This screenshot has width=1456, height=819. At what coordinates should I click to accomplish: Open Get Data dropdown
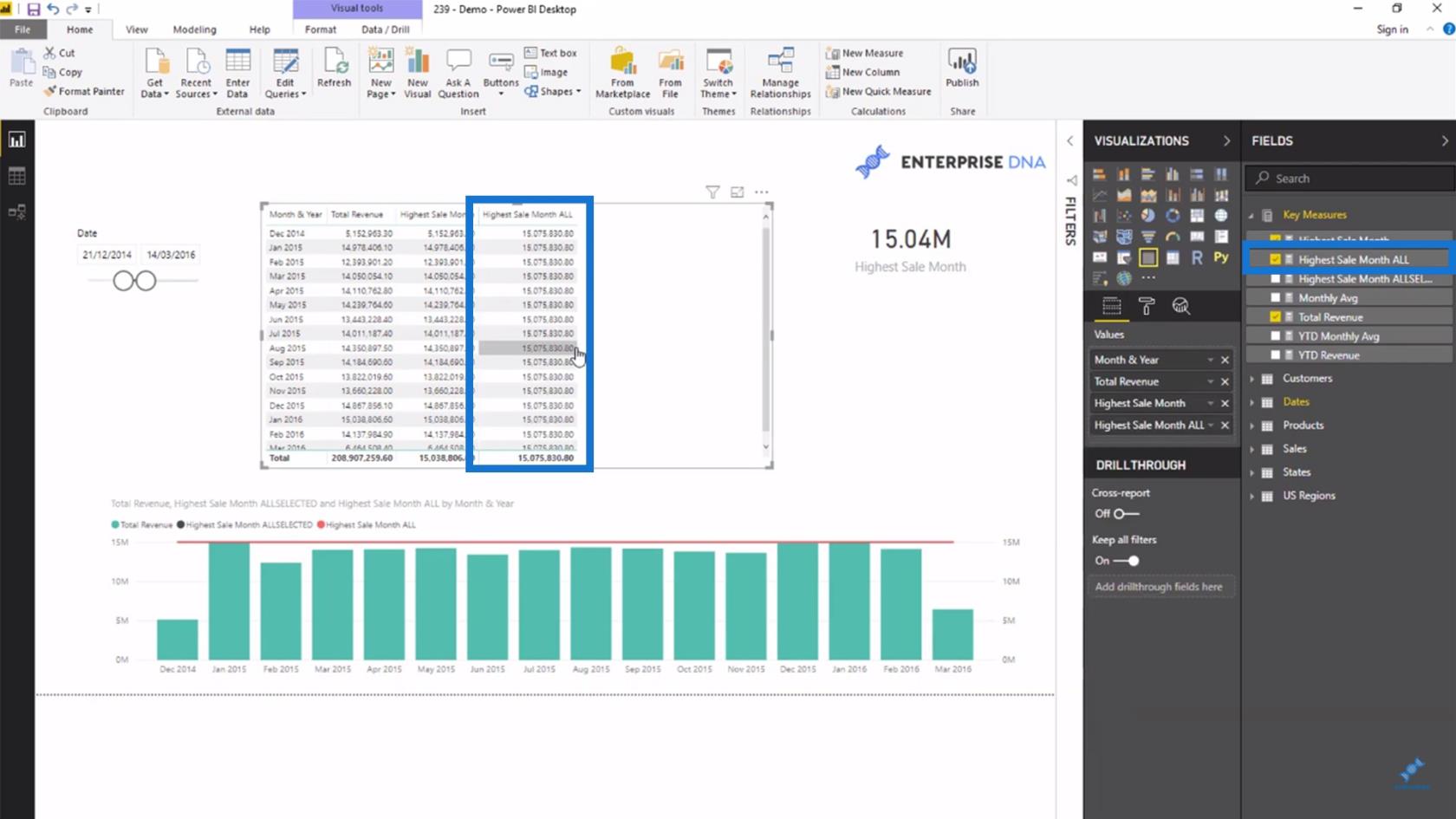[x=154, y=89]
